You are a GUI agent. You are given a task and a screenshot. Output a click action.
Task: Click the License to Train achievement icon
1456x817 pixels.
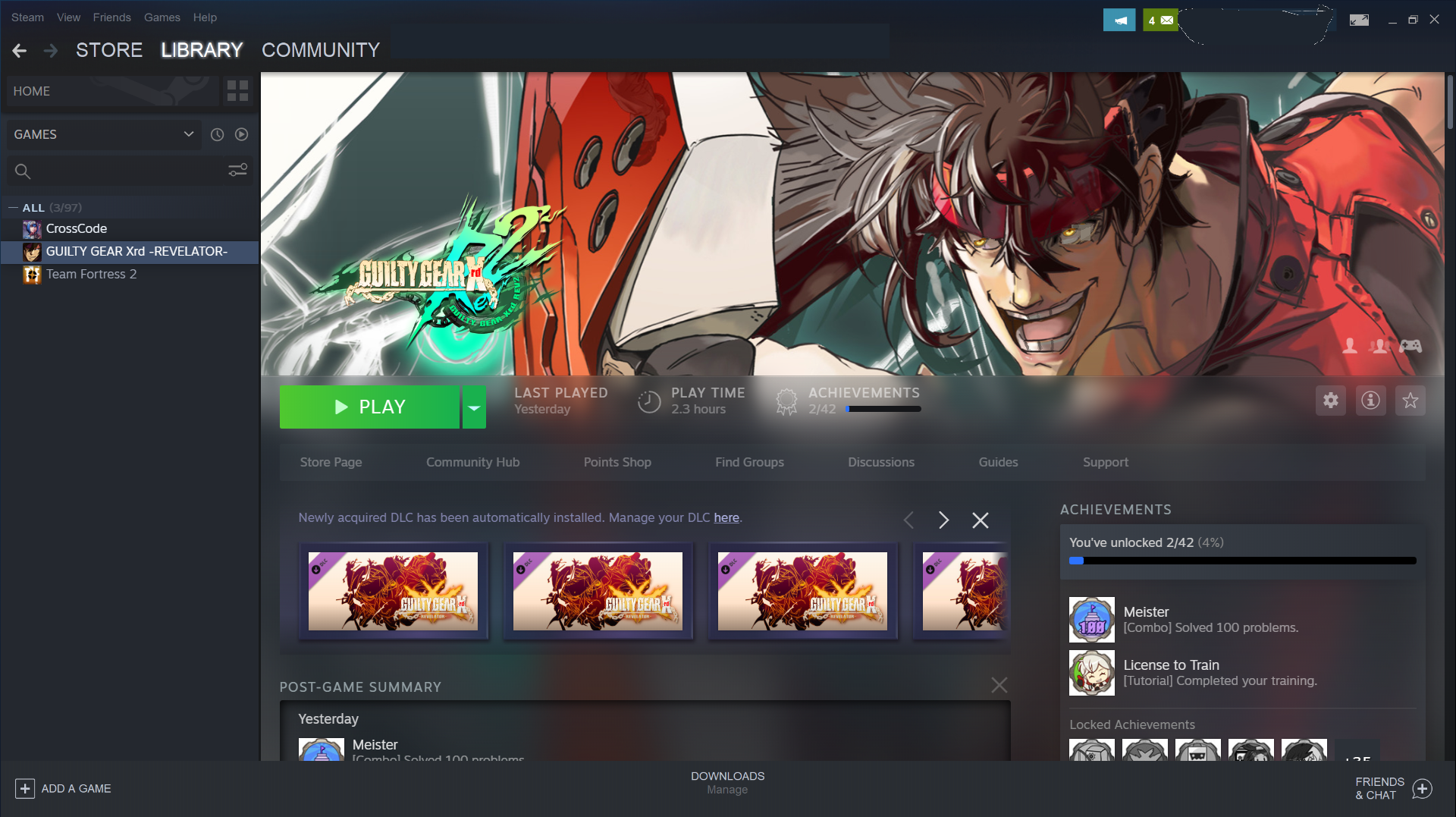[x=1092, y=673]
